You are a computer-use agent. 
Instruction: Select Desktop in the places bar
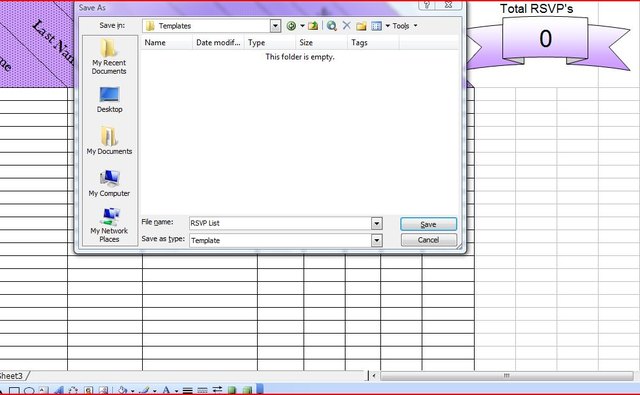(109, 100)
